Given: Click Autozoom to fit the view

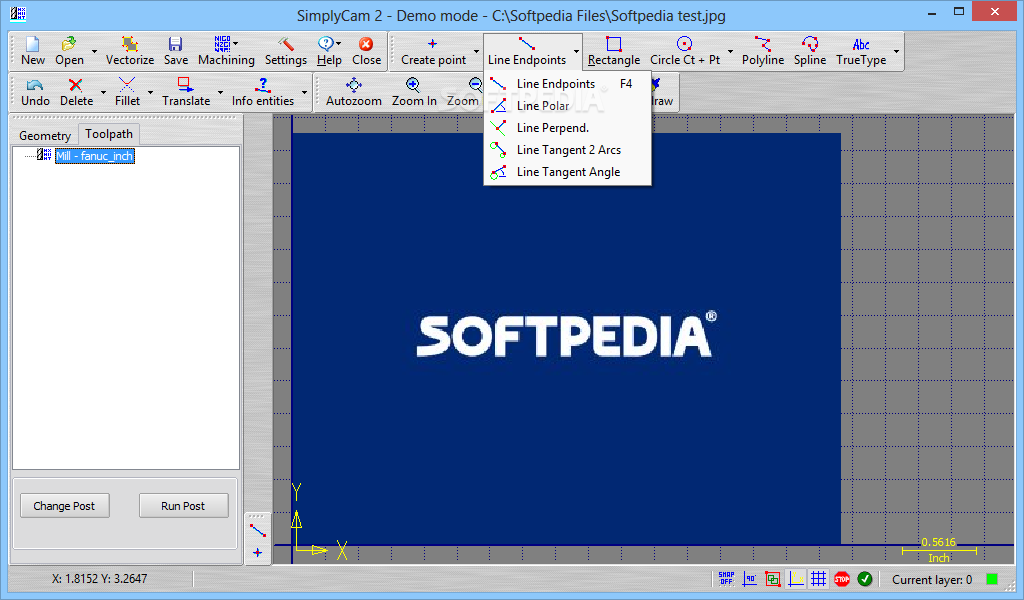Looking at the screenshot, I should tap(353, 92).
